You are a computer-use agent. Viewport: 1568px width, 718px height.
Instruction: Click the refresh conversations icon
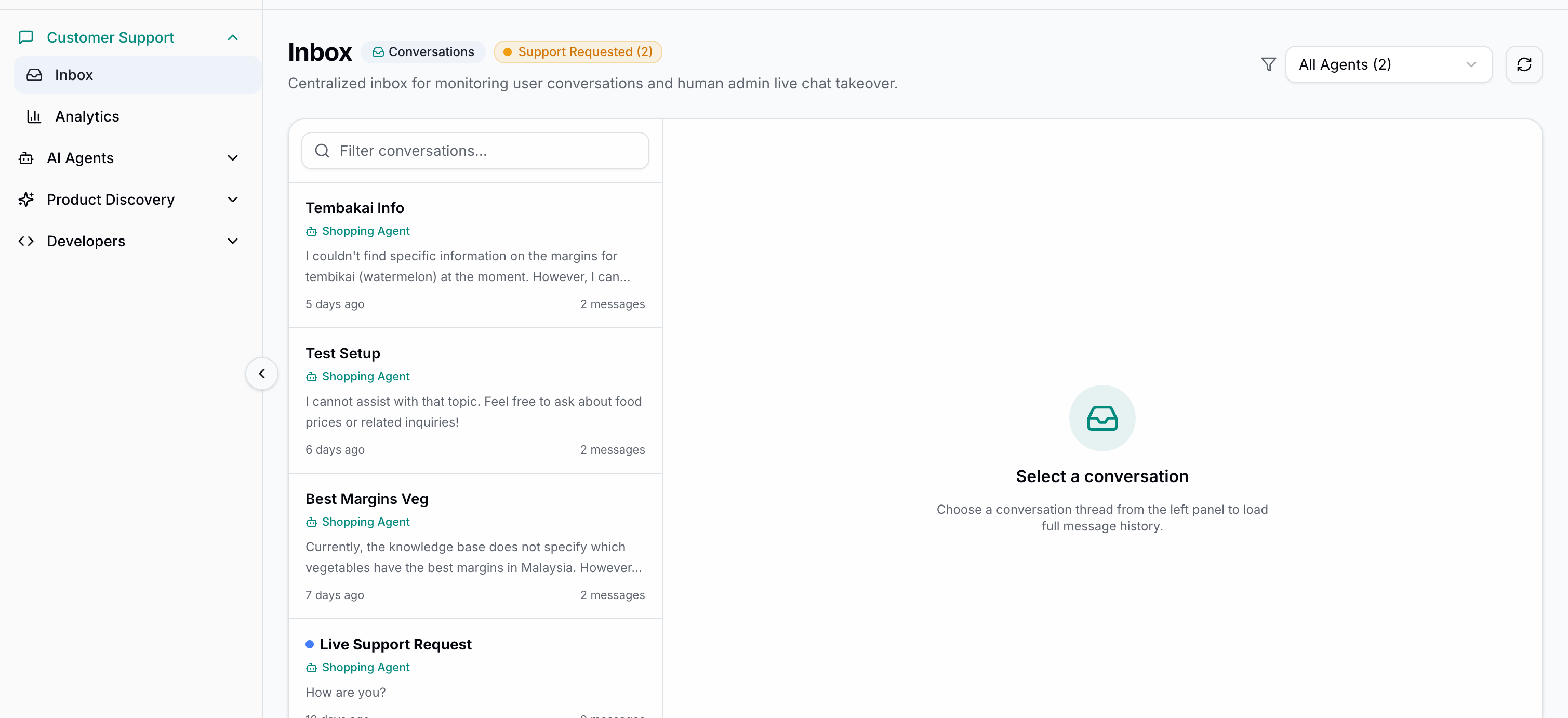tap(1523, 64)
